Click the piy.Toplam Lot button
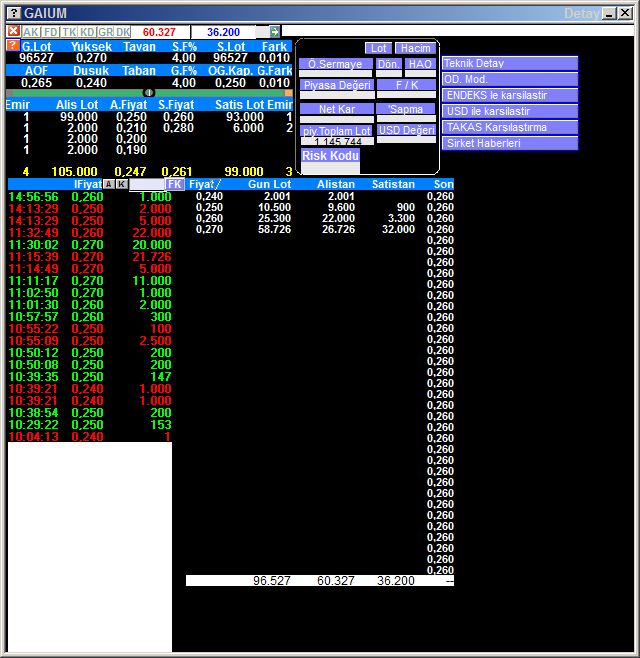This screenshot has height=658, width=640. [x=337, y=131]
